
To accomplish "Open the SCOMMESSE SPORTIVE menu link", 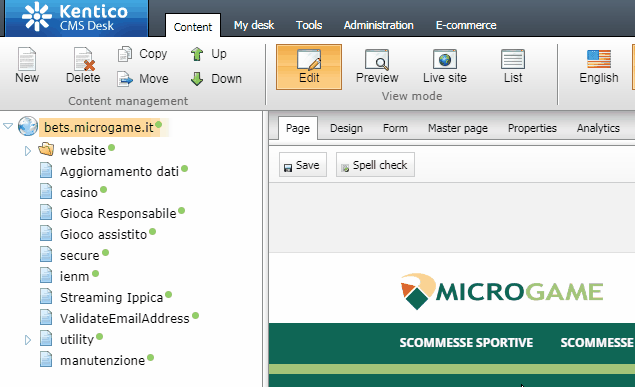I will (466, 342).
